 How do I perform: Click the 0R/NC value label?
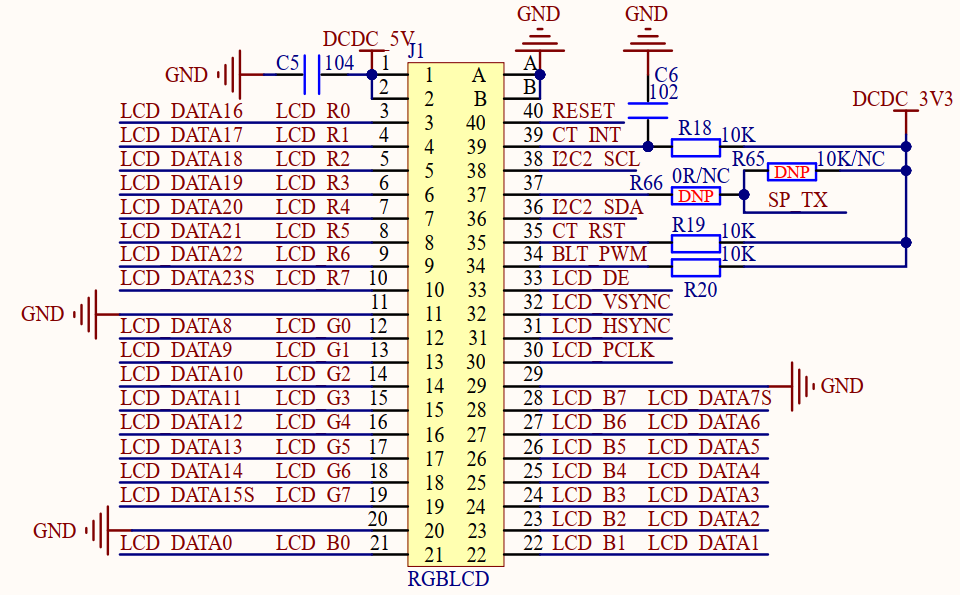(x=701, y=176)
